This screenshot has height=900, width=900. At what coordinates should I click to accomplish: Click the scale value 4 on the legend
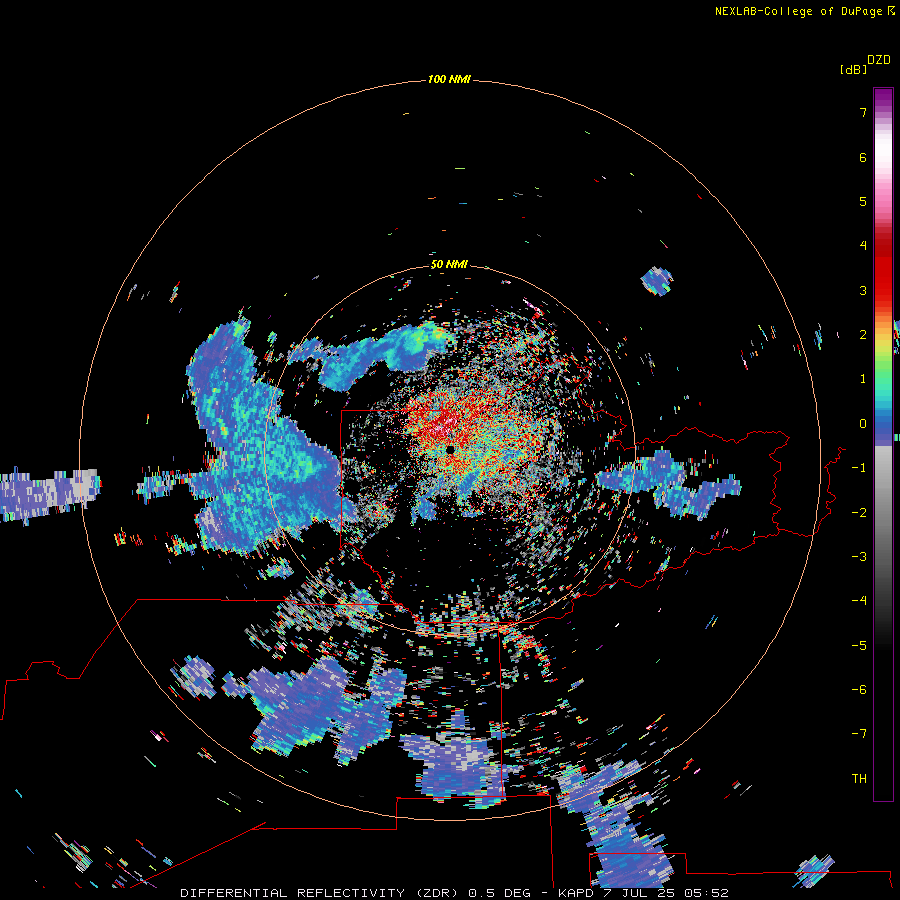[x=863, y=246]
